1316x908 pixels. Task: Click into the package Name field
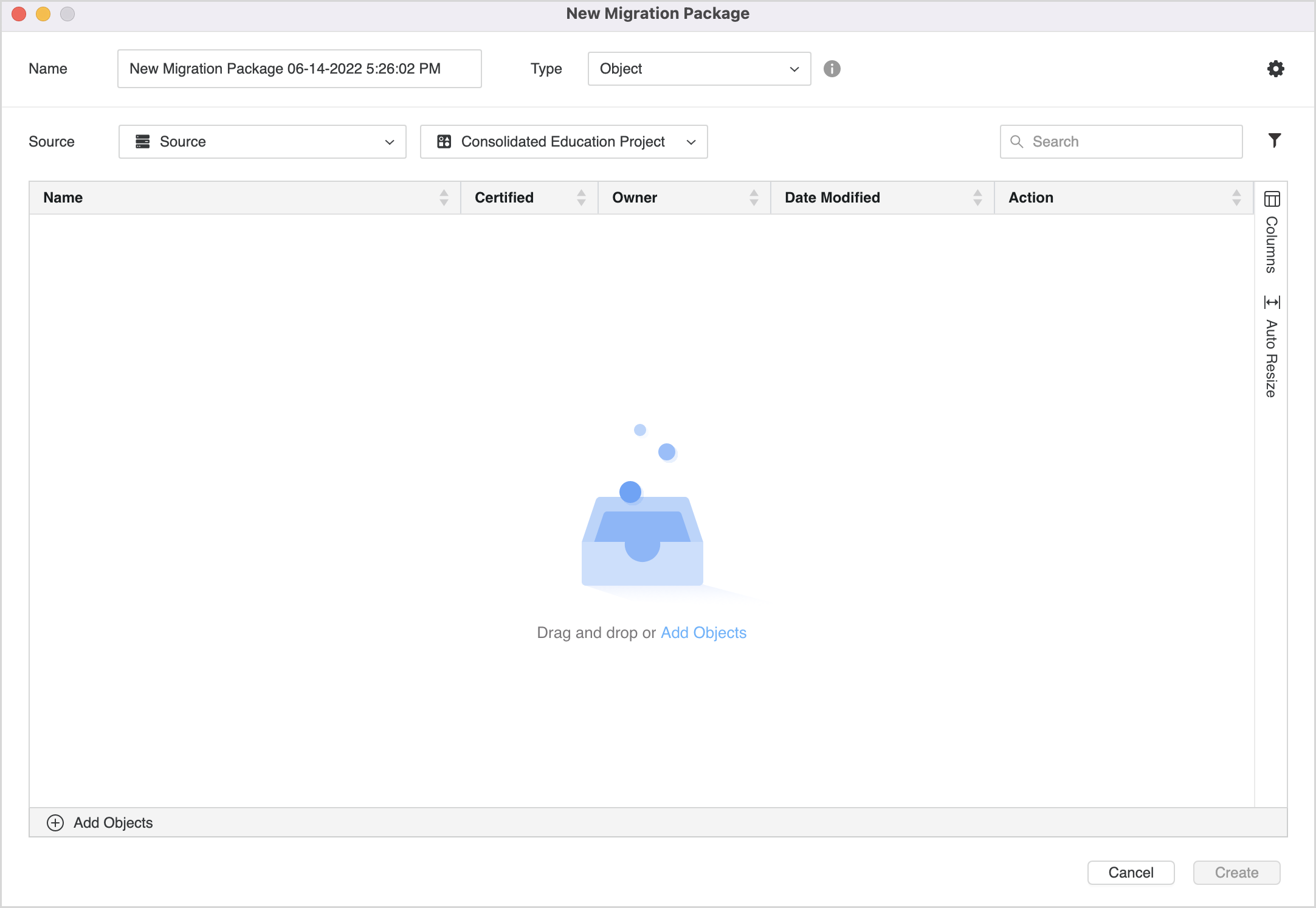tap(299, 69)
